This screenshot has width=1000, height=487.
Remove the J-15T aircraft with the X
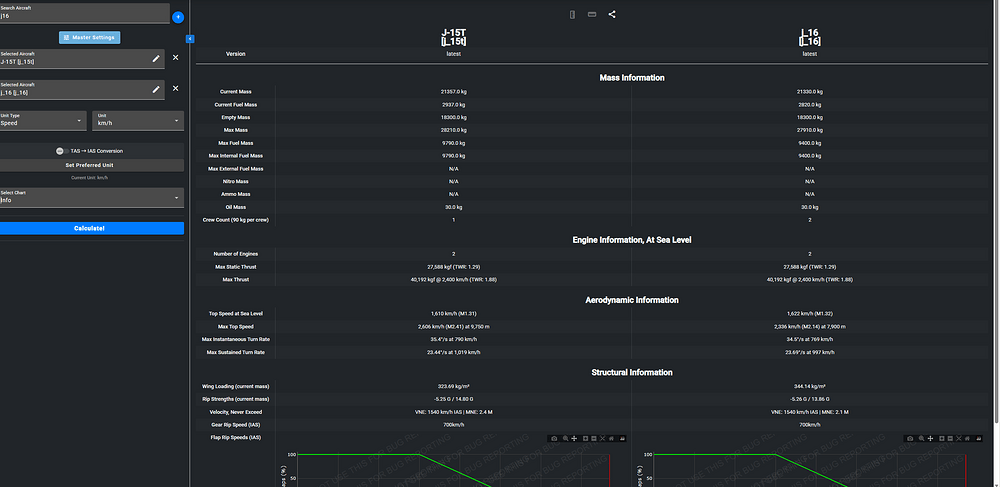pyautogui.click(x=175, y=57)
